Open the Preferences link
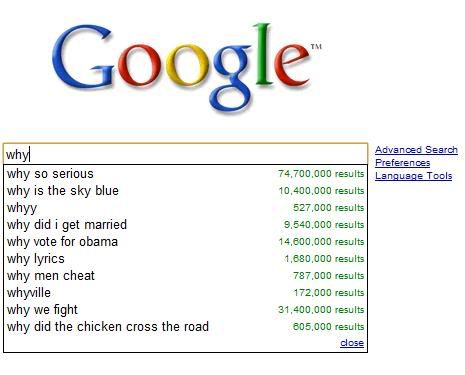 pos(402,163)
